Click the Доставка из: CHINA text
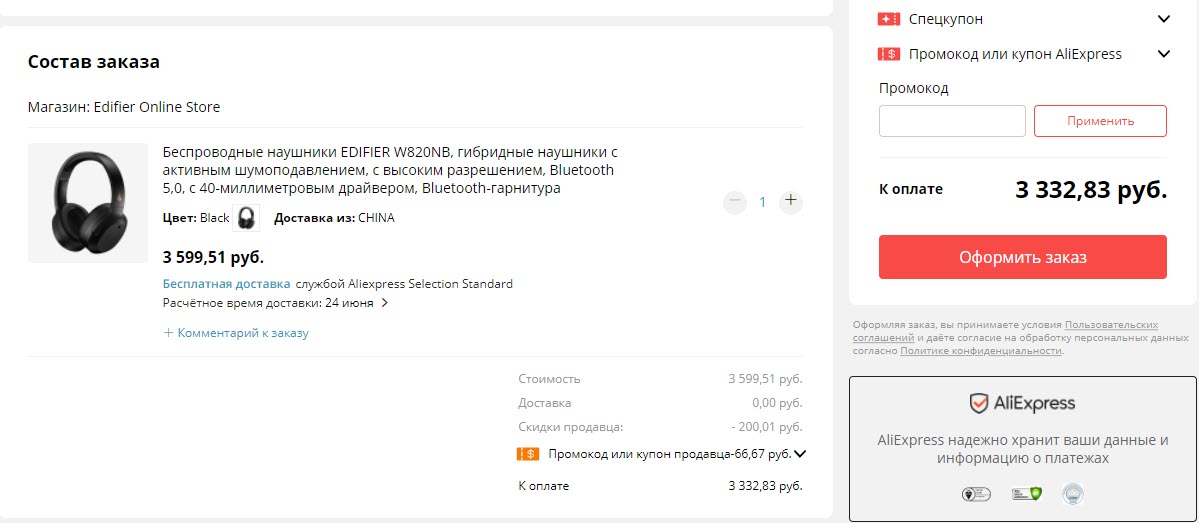This screenshot has height=523, width=1199. (334, 218)
